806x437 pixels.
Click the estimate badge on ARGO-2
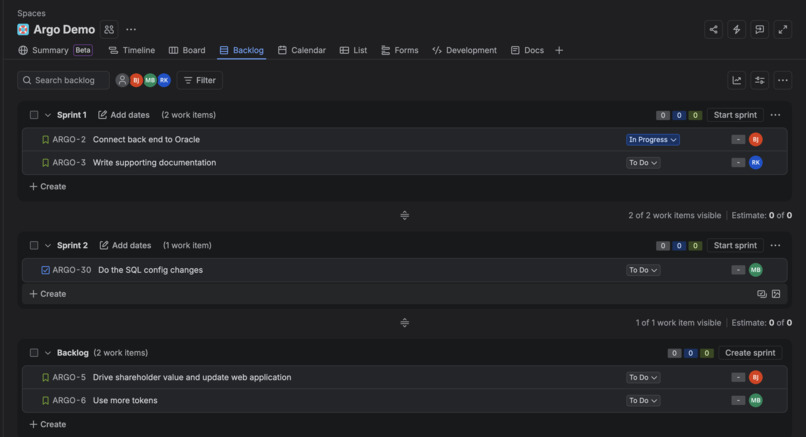tap(738, 139)
